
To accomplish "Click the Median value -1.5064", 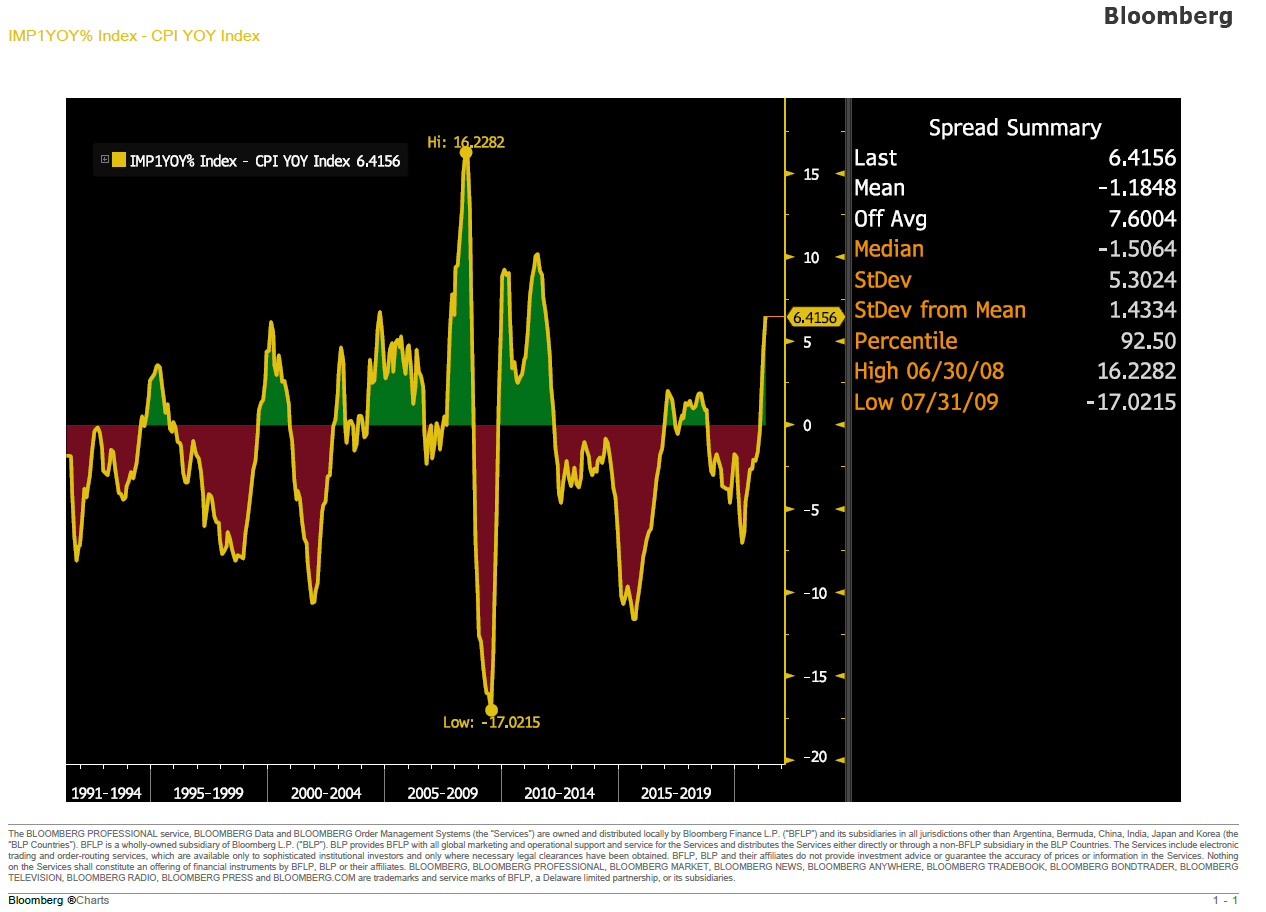I will tap(1137, 249).
